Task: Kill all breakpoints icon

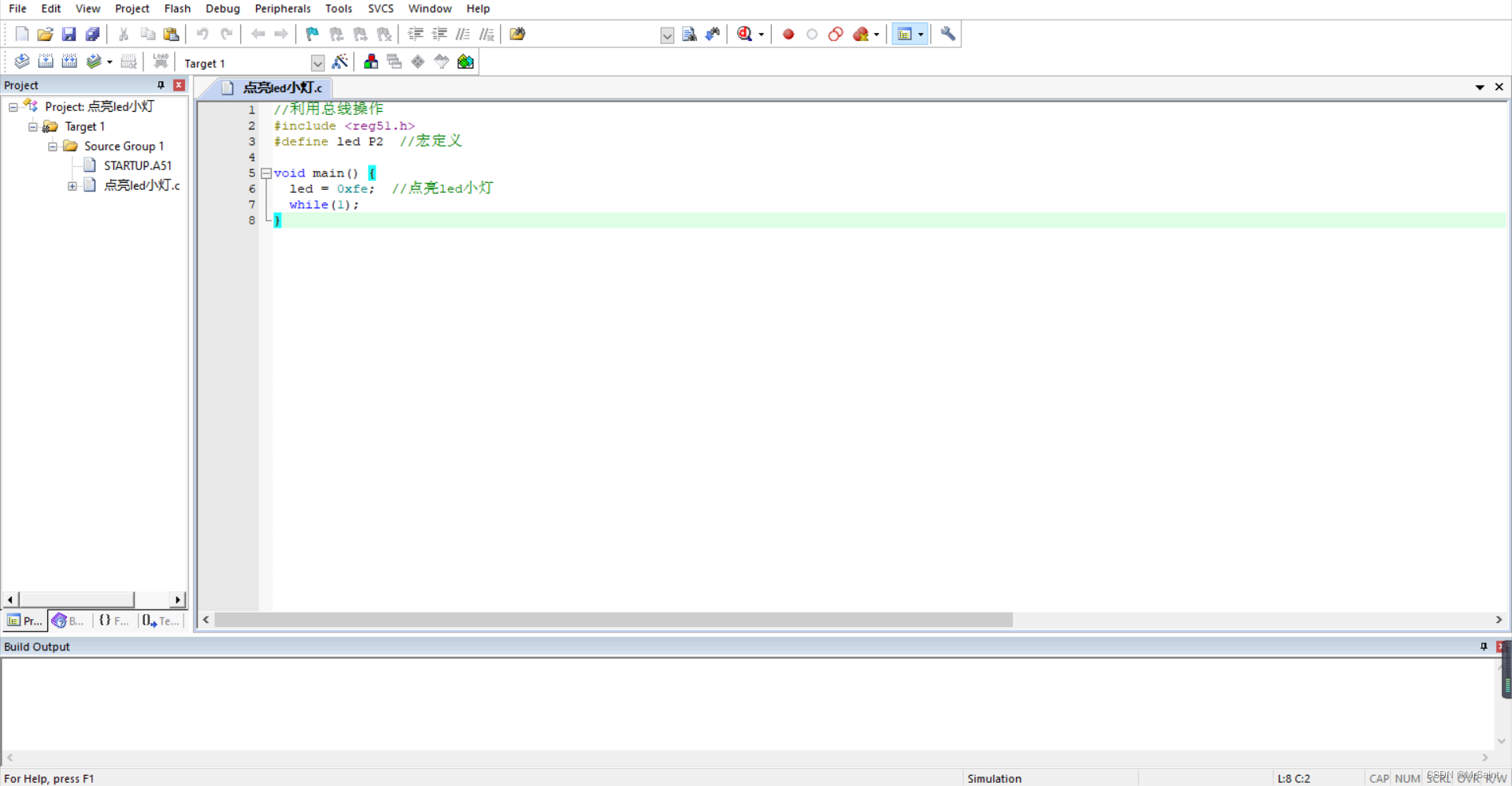Action: click(x=861, y=34)
